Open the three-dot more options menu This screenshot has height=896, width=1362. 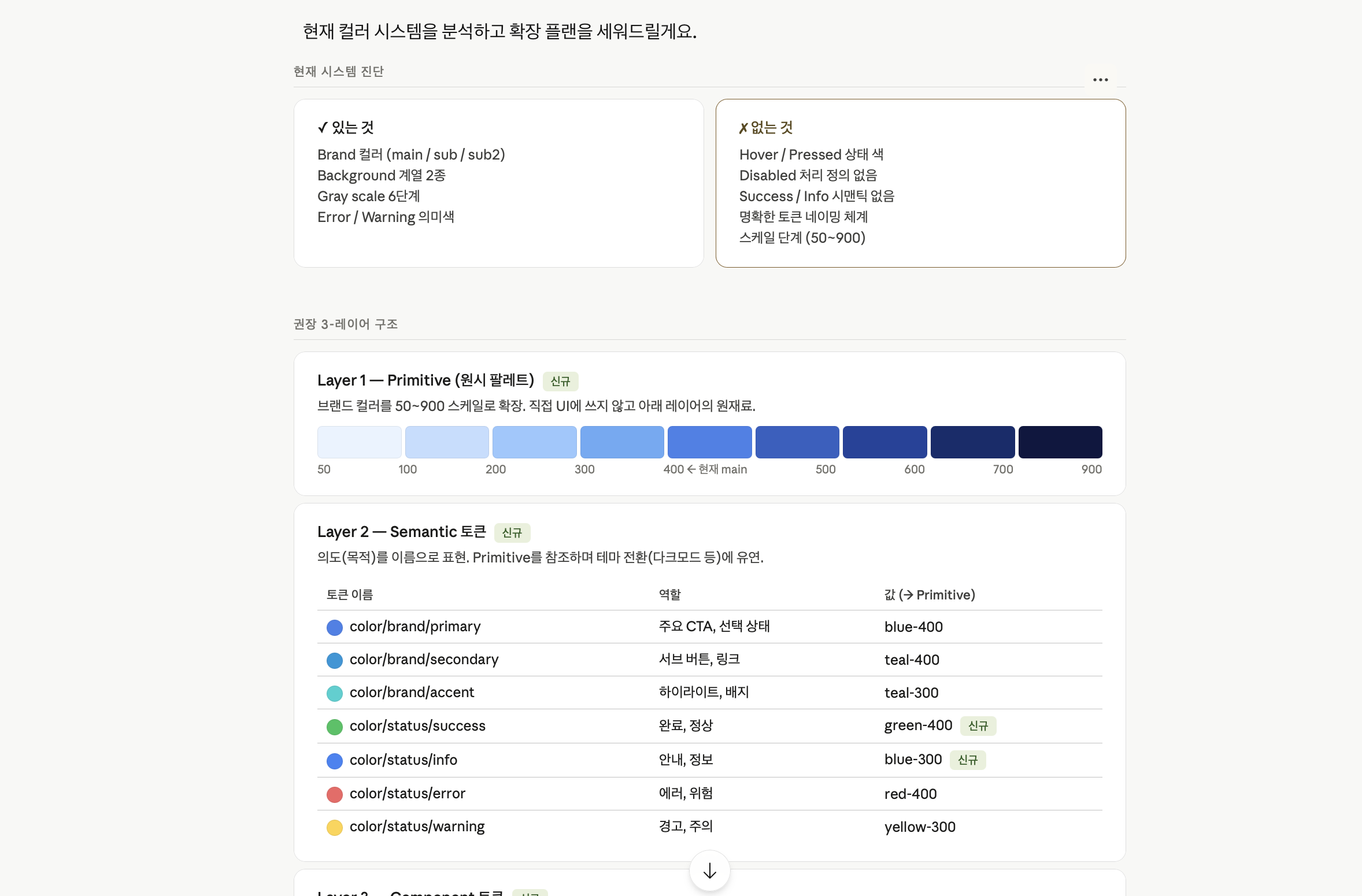1100,80
